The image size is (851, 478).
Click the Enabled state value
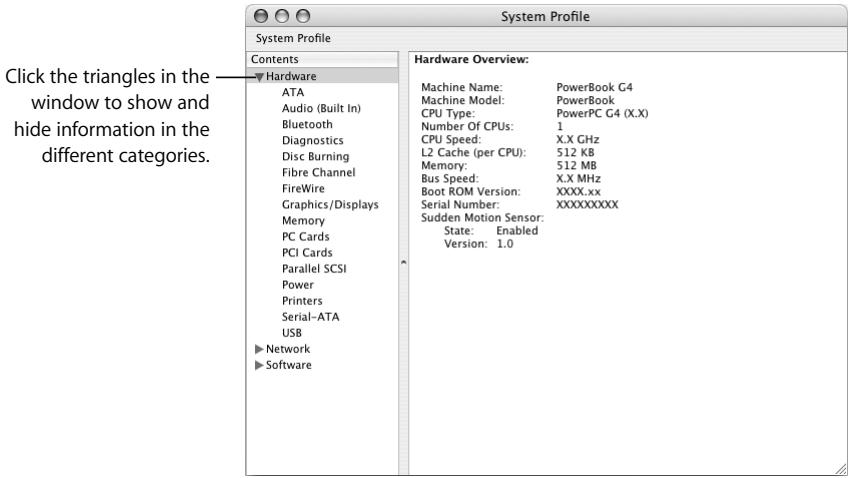[517, 231]
